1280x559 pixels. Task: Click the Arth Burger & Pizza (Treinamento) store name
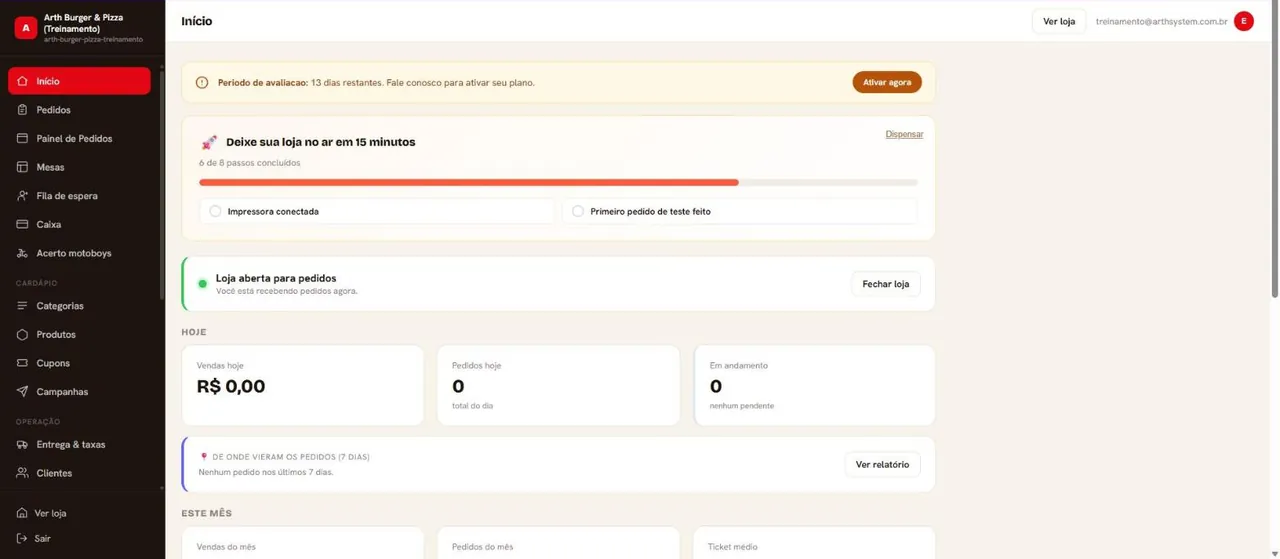pyautogui.click(x=83, y=23)
